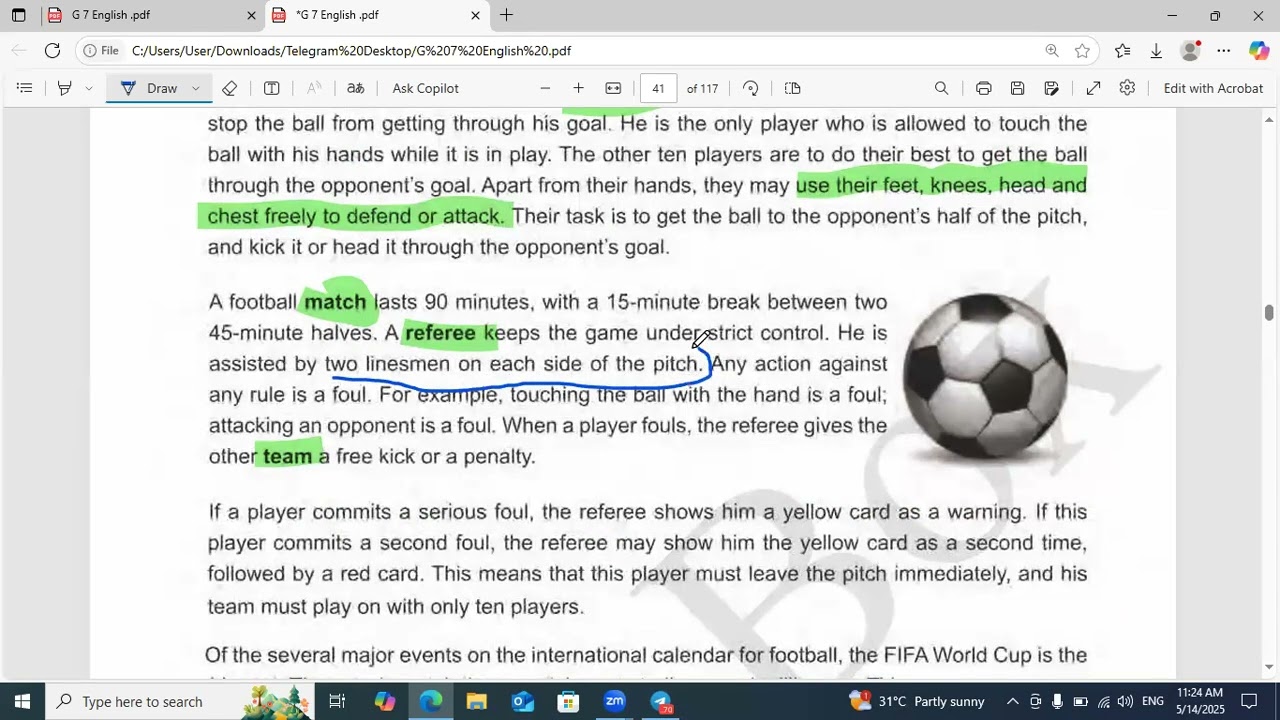The image size is (1280, 720).
Task: Open the Downloads panel
Action: point(1156,51)
